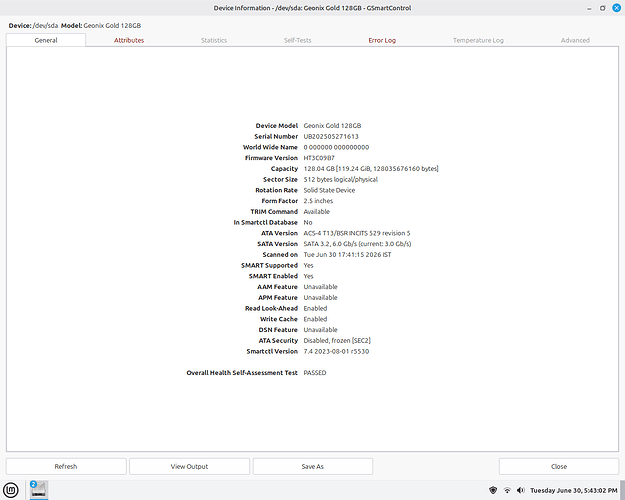Click ATA Security value Disabled, frozen [SEC2]
Viewport: 625px width, 500px height.
tap(337, 341)
